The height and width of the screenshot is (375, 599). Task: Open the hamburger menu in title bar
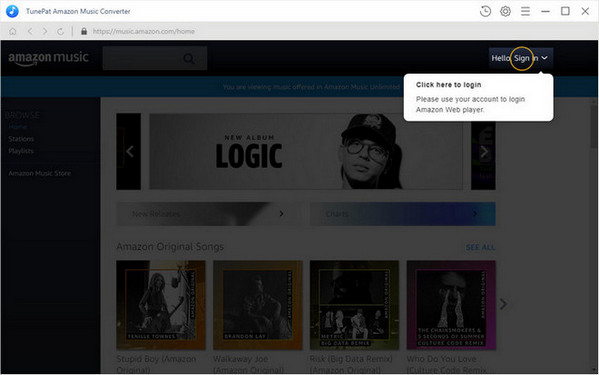pyautogui.click(x=525, y=11)
